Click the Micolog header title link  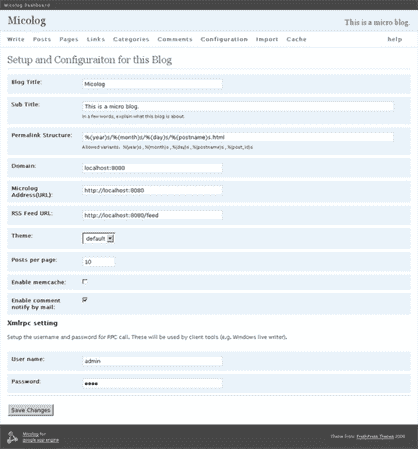pos(27,21)
